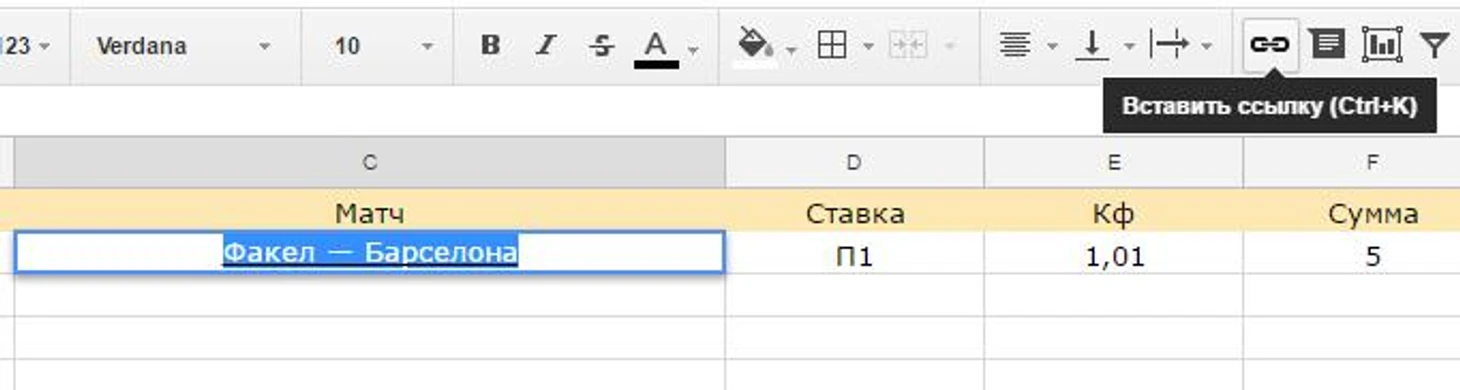1460x390 pixels.
Task: Click the insert link icon
Action: 1270,45
